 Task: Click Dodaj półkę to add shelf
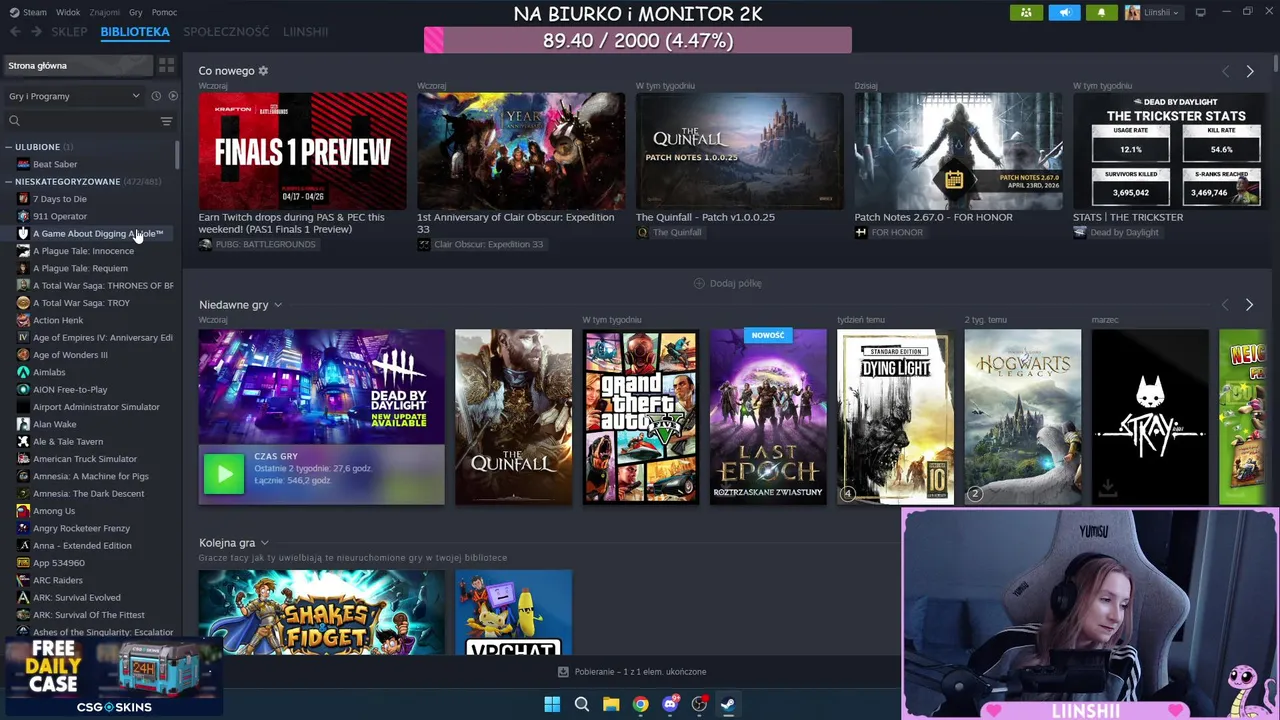(x=735, y=283)
